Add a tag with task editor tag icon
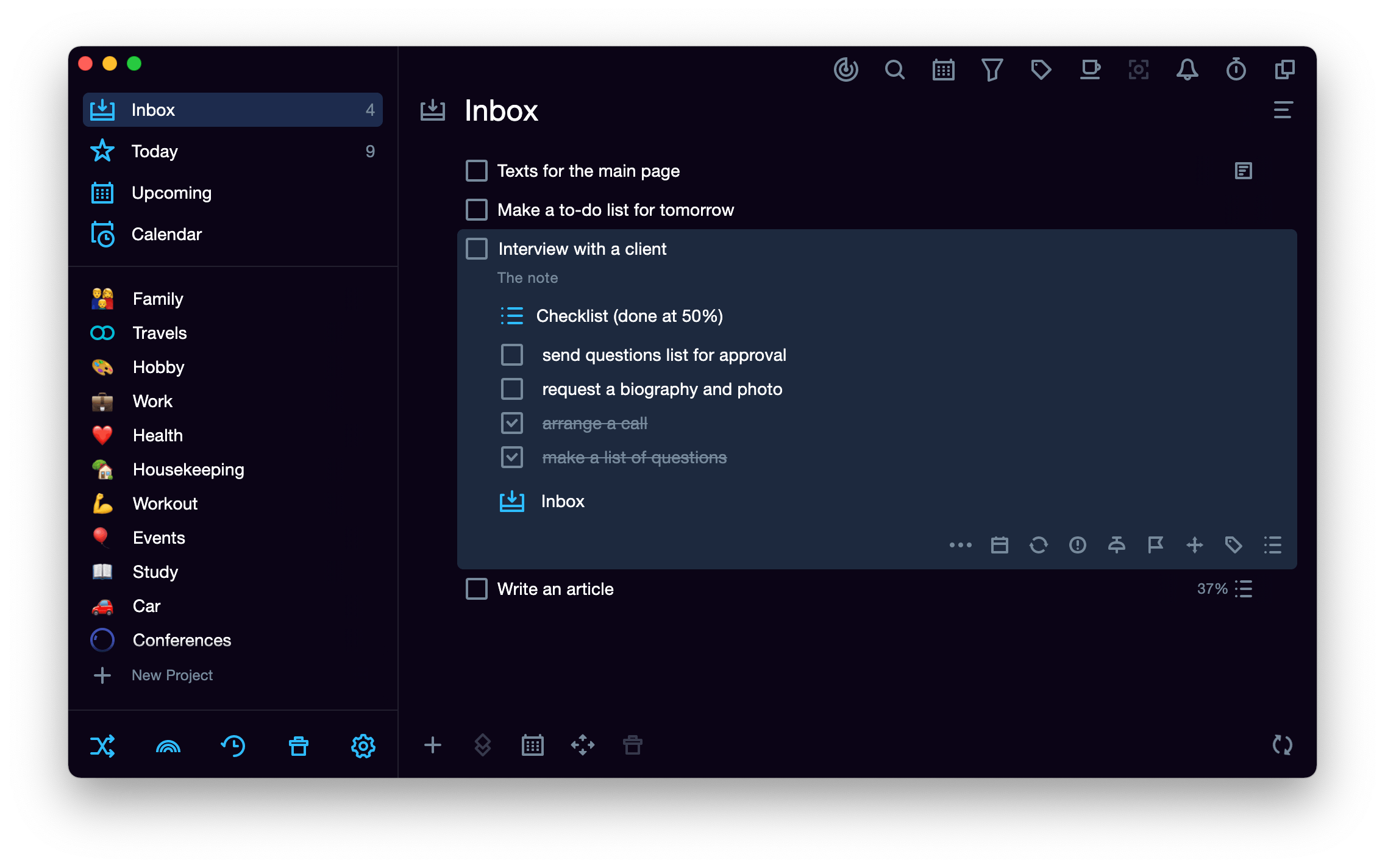The height and width of the screenshot is (868, 1385). [1233, 545]
